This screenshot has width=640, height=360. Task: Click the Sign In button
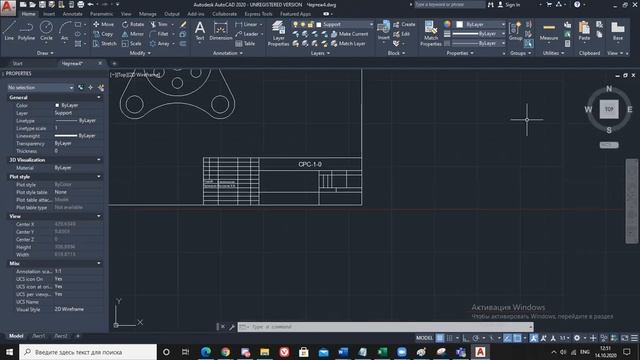(509, 4)
